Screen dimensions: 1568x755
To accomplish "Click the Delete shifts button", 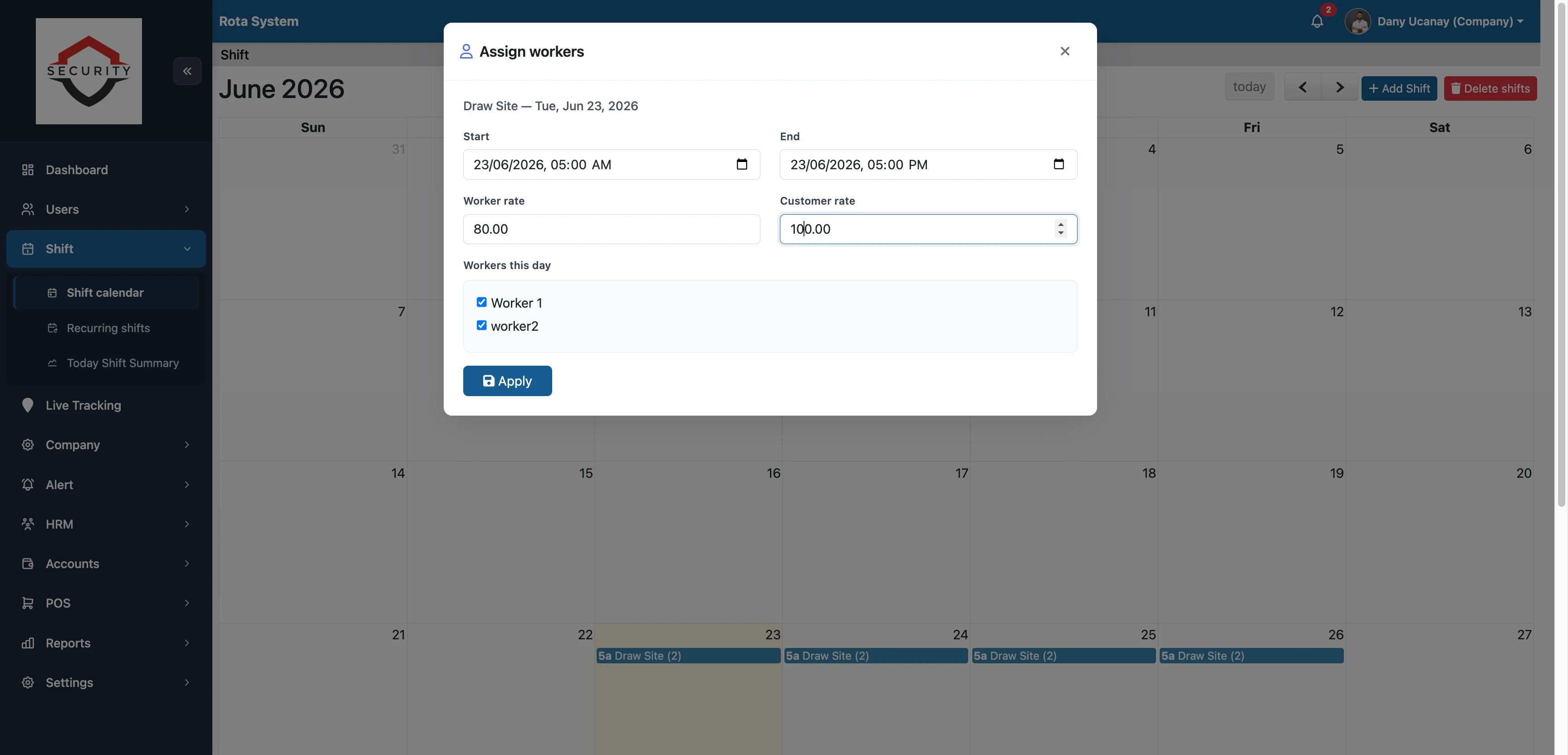I will [x=1490, y=88].
